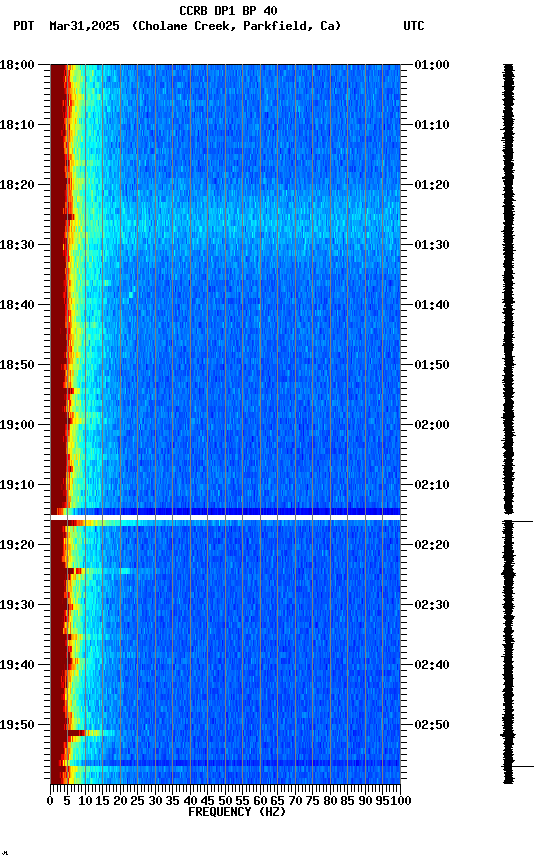The image size is (552, 864).
Task: Click the UTC time label "02:50"
Action: coord(432,725)
